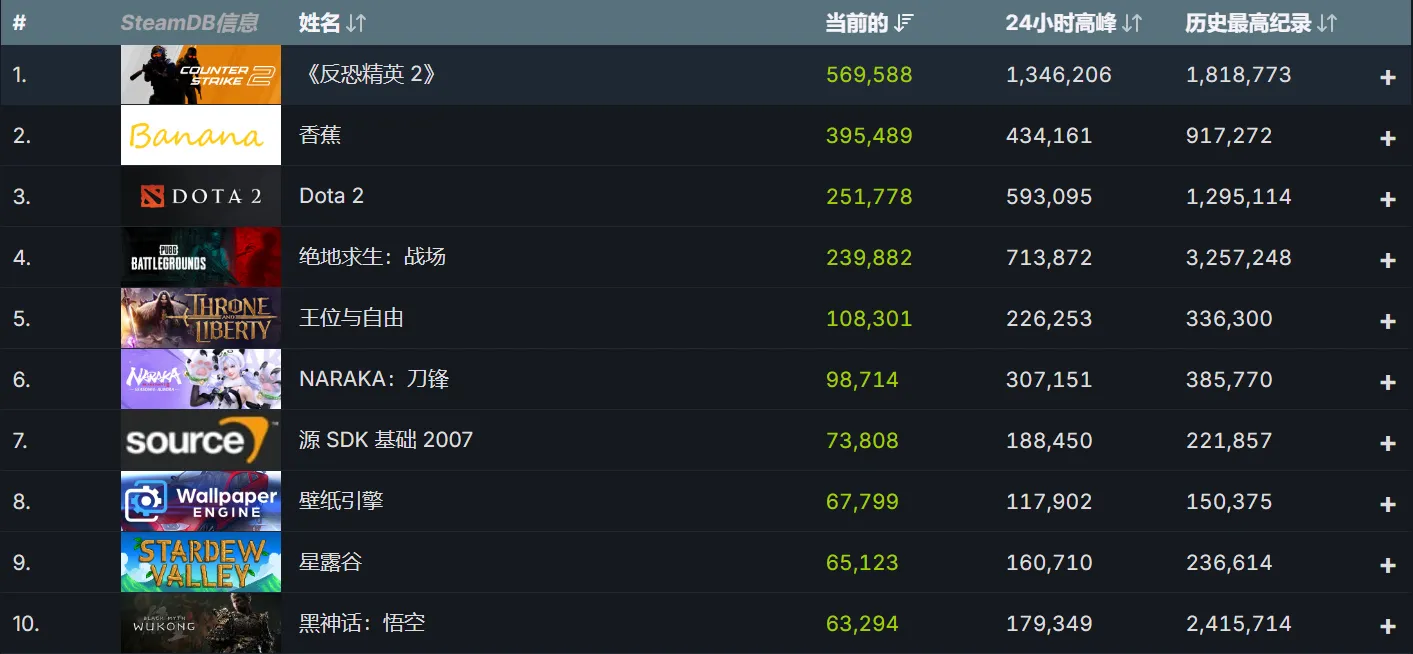Expand the Dota 2 row plus icon
Viewport: 1413px width, 654px height.
click(x=1387, y=199)
